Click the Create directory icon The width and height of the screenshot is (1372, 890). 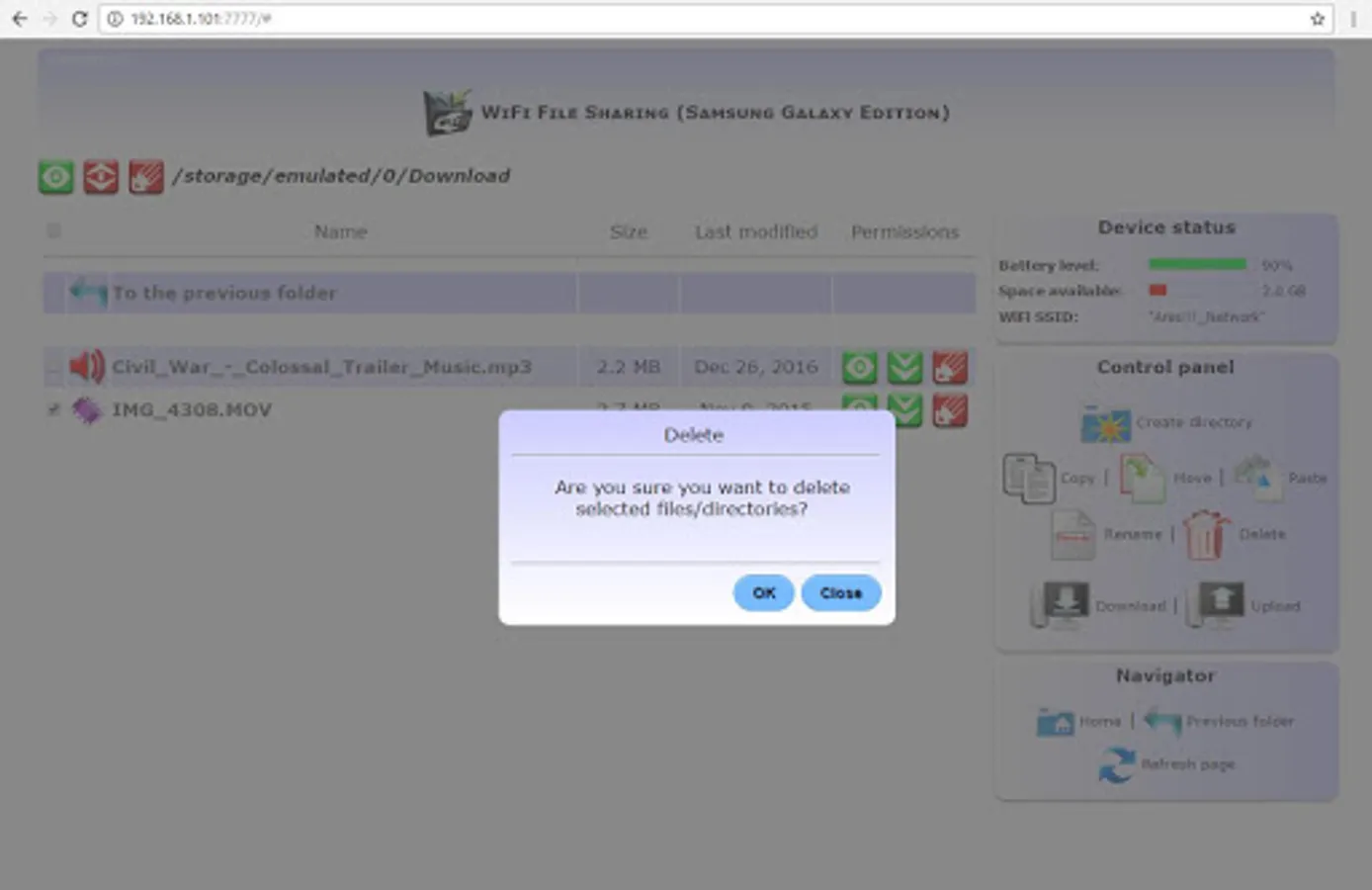coord(1105,423)
